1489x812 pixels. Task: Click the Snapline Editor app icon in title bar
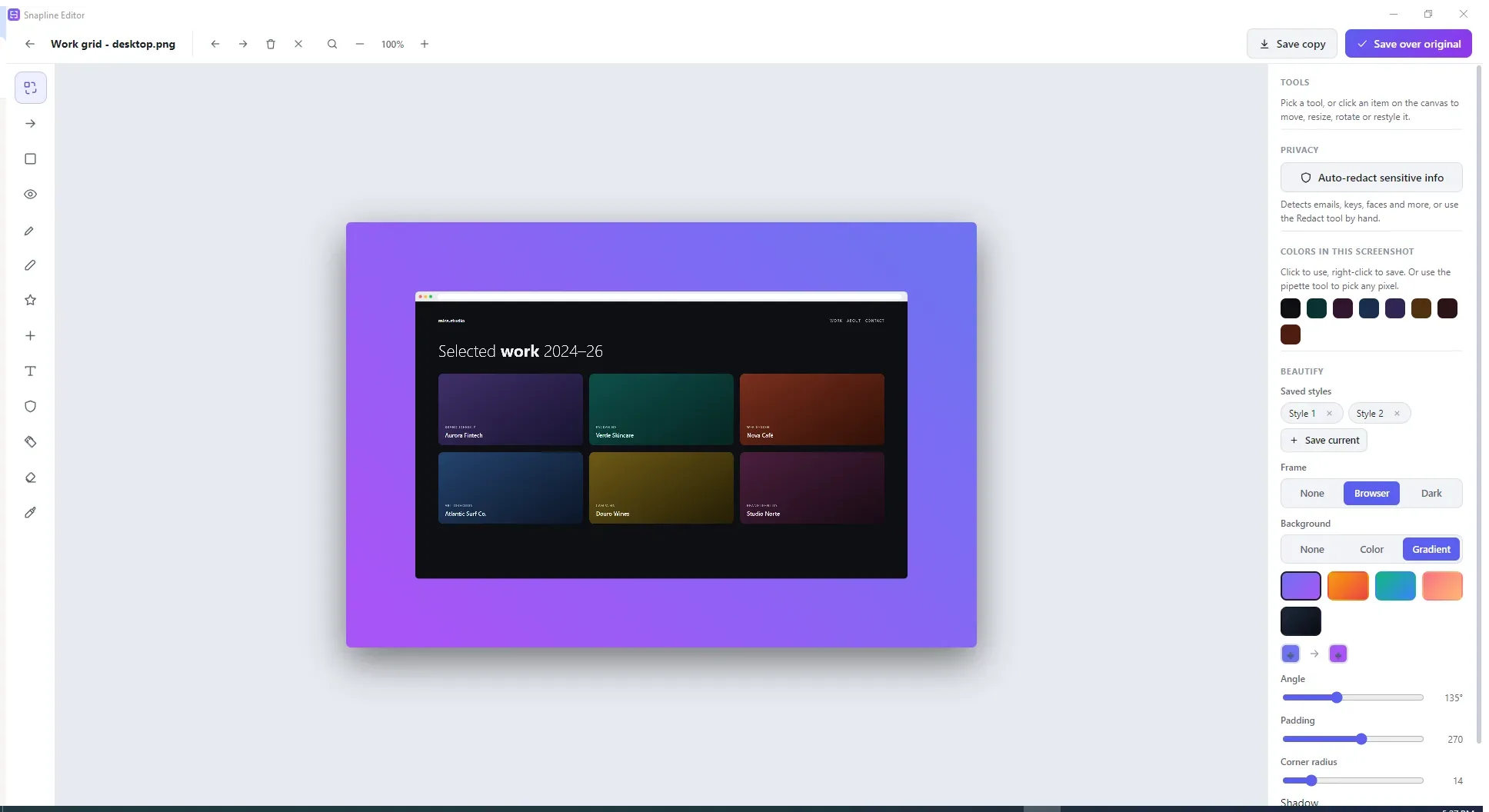[x=13, y=15]
